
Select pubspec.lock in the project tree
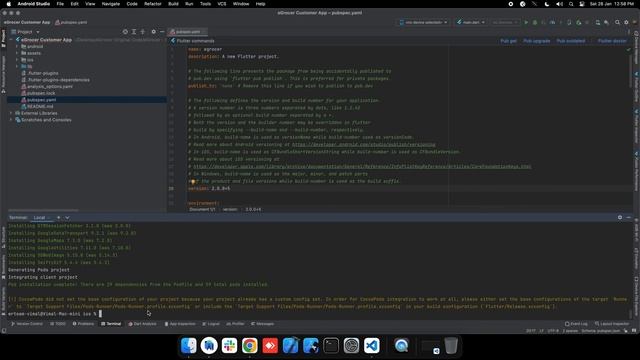pyautogui.click(x=41, y=93)
